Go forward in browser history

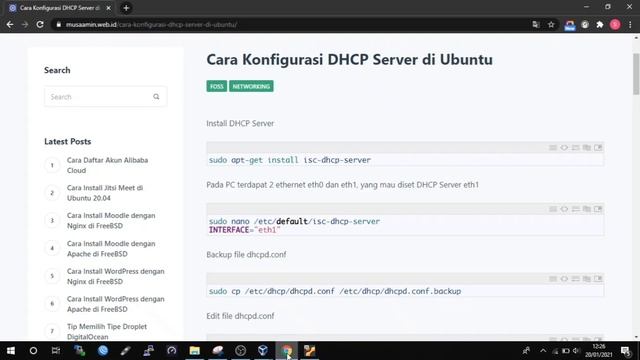[25, 24]
